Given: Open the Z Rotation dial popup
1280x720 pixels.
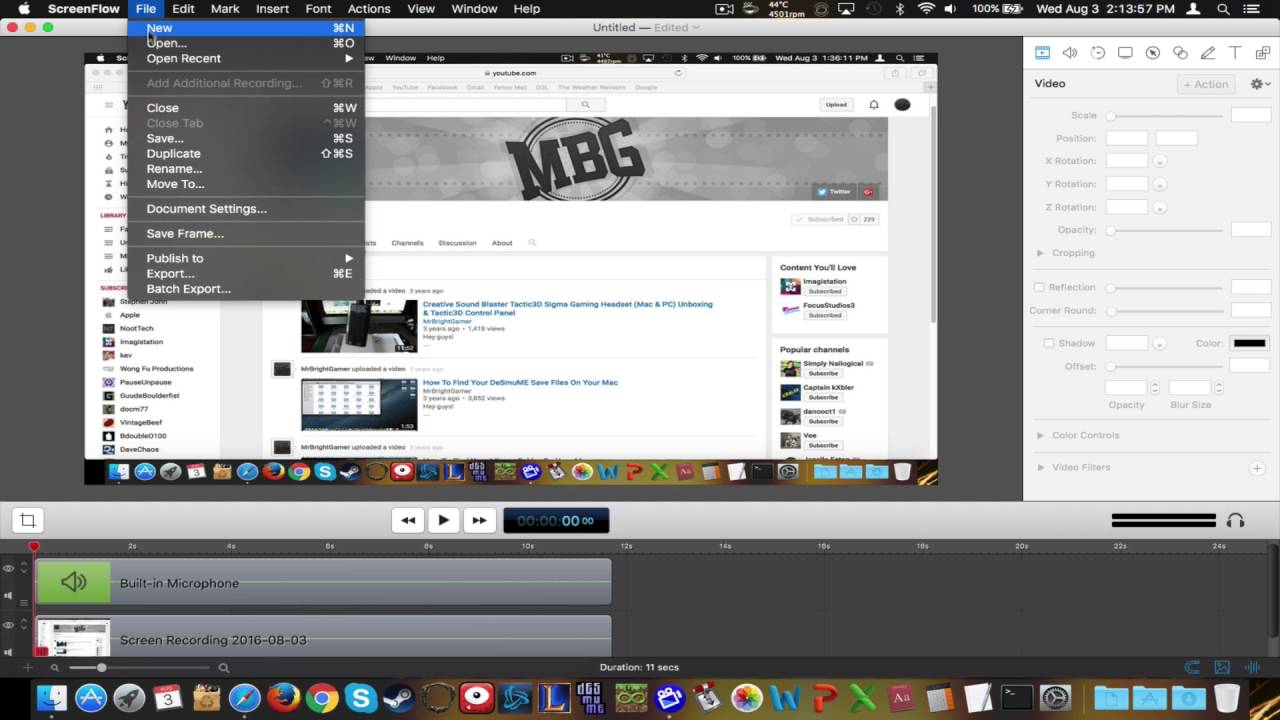Looking at the screenshot, I should tap(1160, 207).
